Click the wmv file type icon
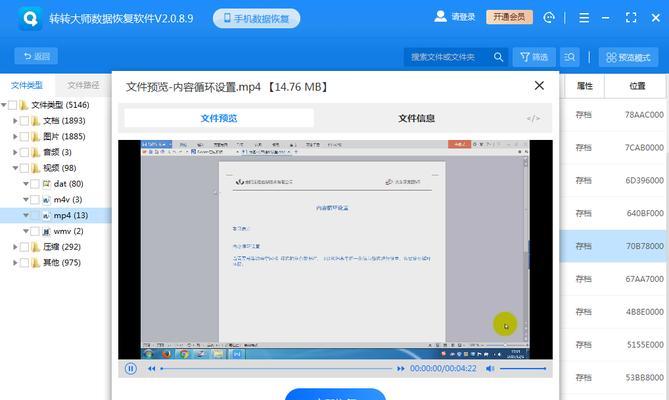The width and height of the screenshot is (669, 400). click(x=47, y=231)
